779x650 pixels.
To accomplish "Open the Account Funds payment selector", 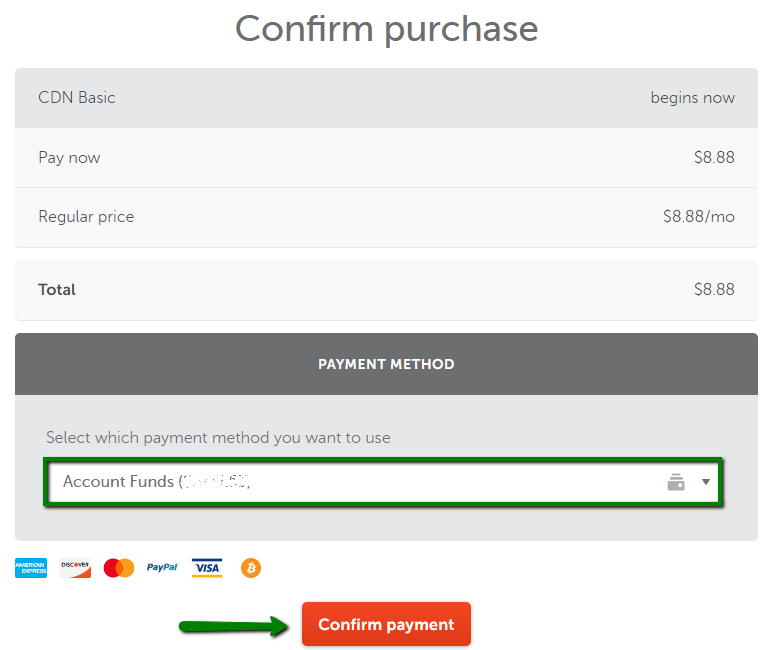I will tap(383, 482).
